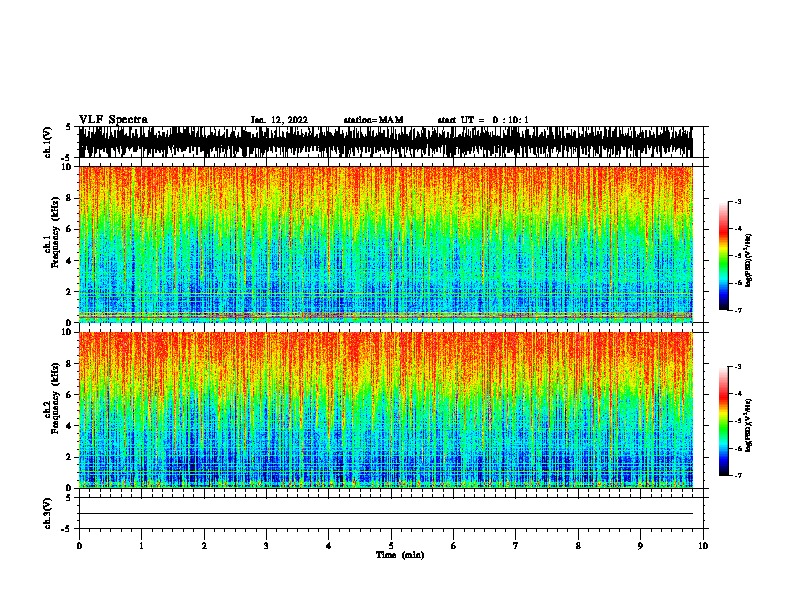
Task: Click time-axis tick label "6"
Action: coord(454,546)
